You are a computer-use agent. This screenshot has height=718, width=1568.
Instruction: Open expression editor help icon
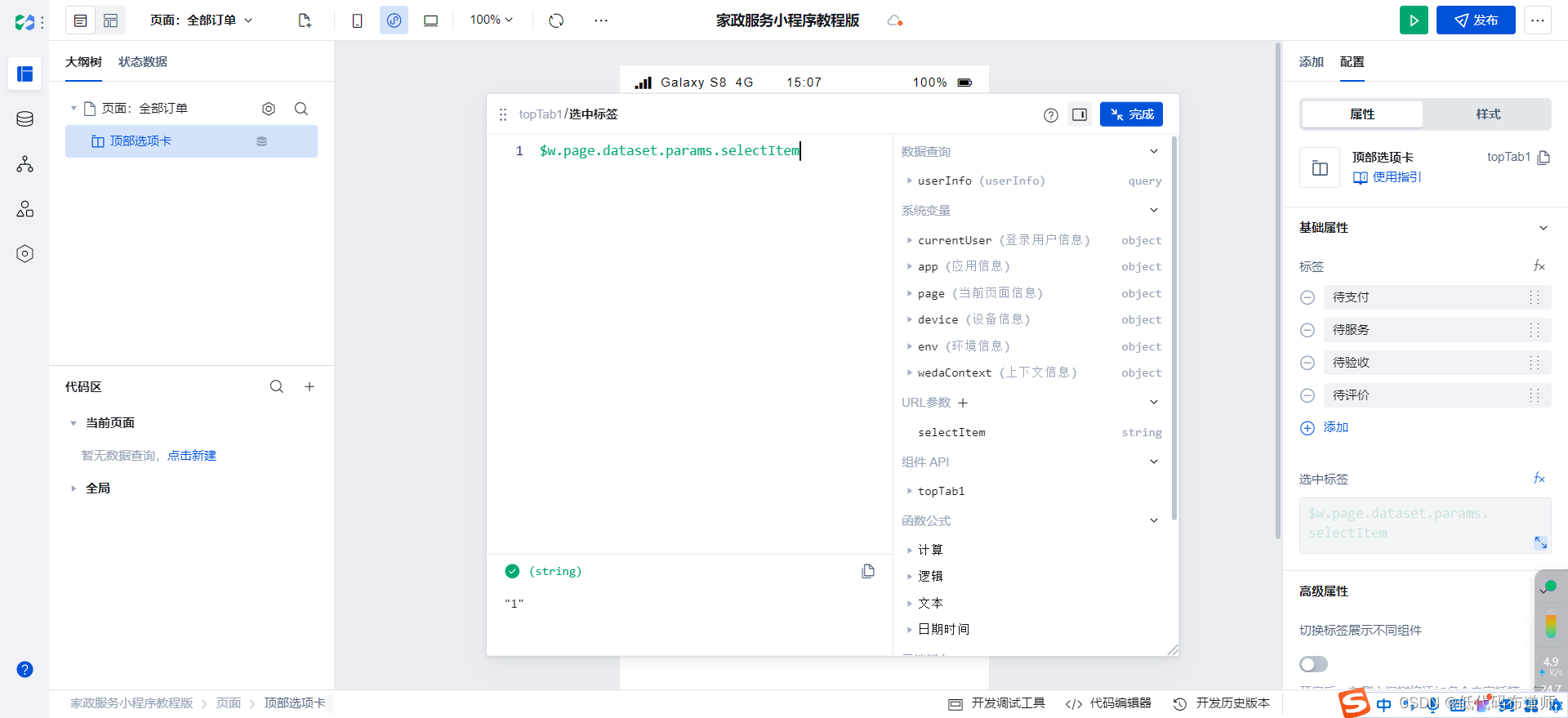[1051, 115]
